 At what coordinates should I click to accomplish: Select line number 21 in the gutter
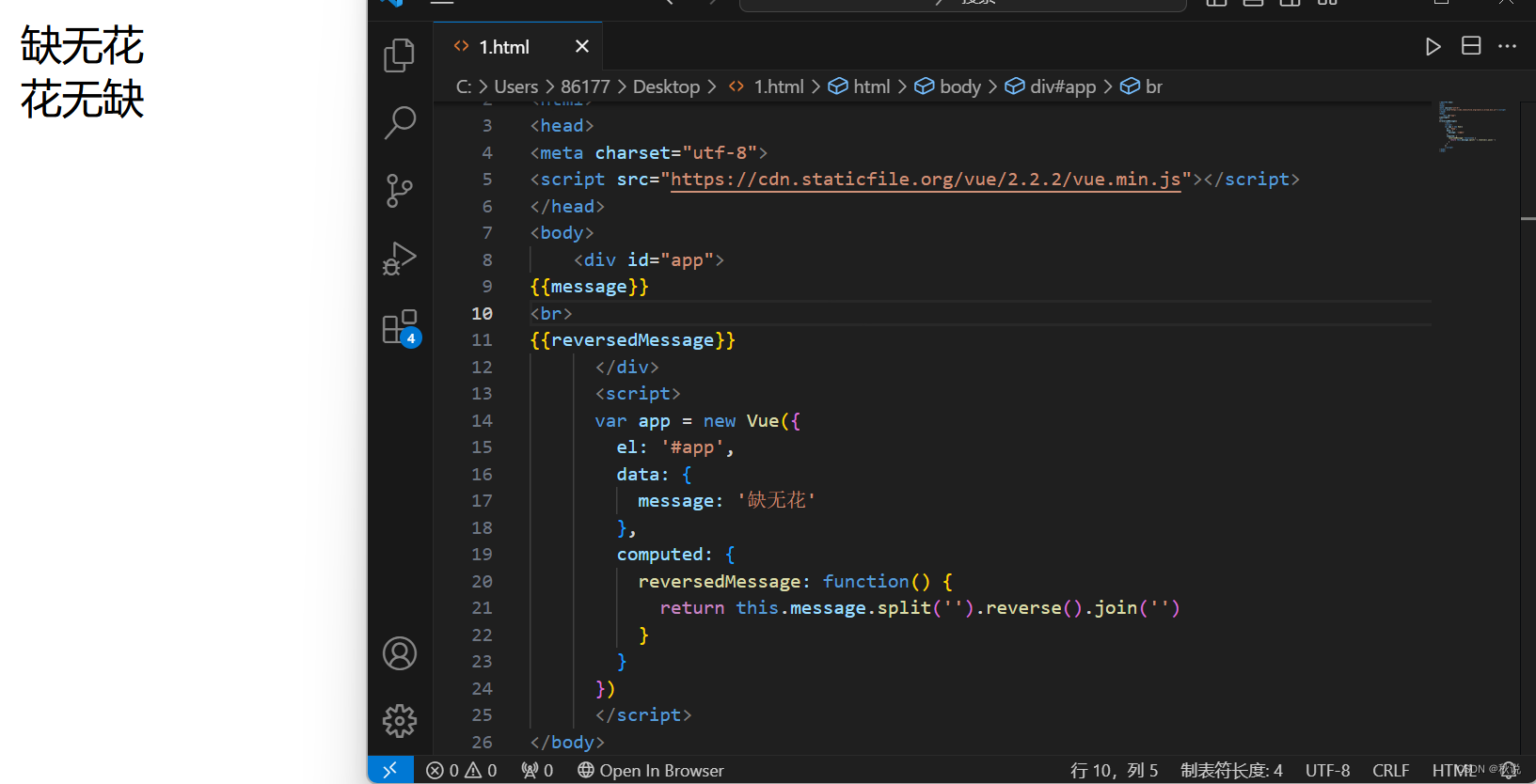coord(482,608)
